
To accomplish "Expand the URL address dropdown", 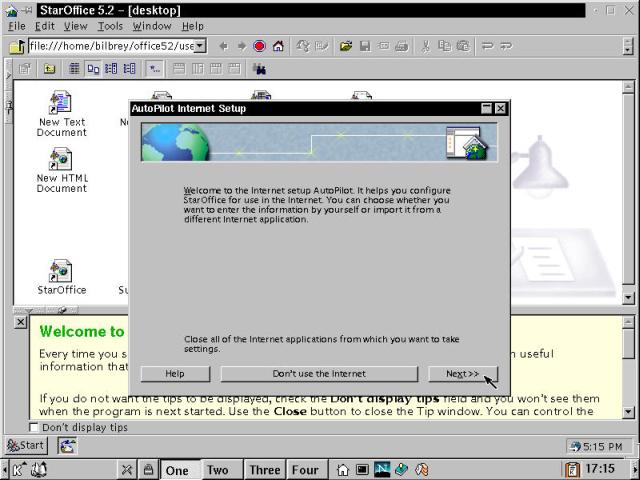I will tap(200, 46).
